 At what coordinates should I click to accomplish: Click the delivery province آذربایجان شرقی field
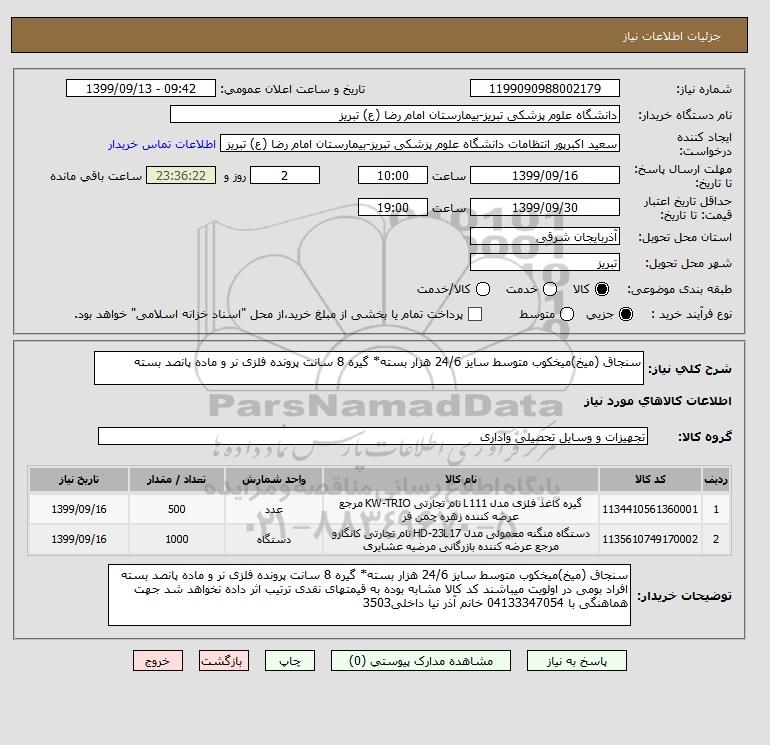pyautogui.click(x=545, y=237)
